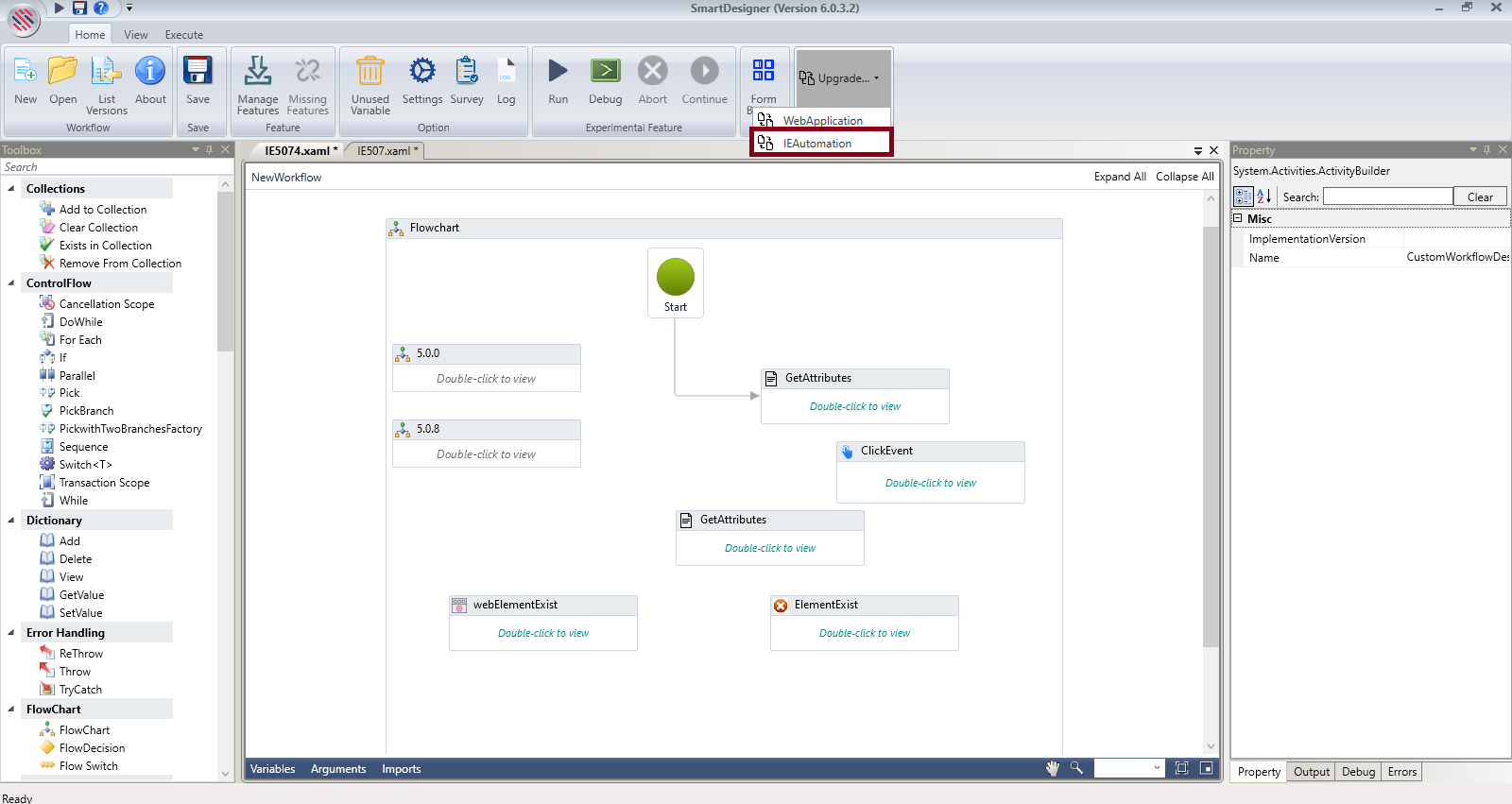Toggle alphabetical sort in Property panel
This screenshot has height=804, width=1512.
[1263, 197]
